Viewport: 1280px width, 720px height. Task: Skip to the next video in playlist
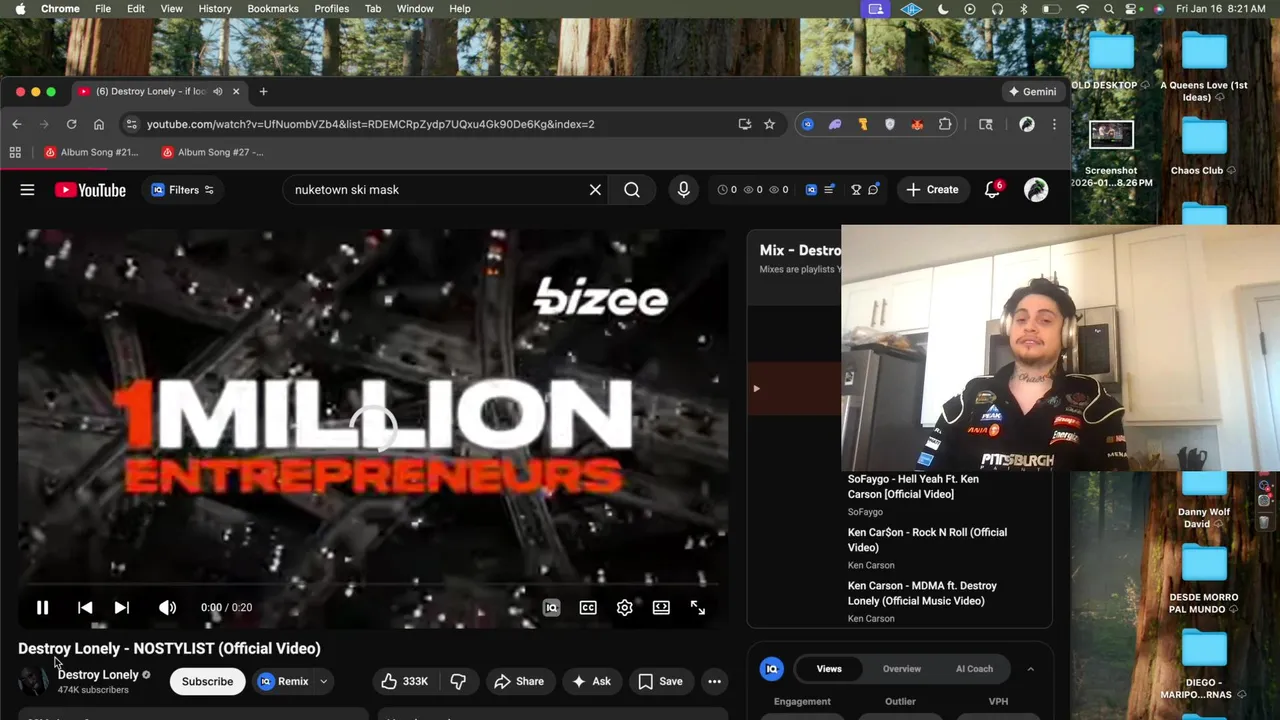click(x=121, y=607)
